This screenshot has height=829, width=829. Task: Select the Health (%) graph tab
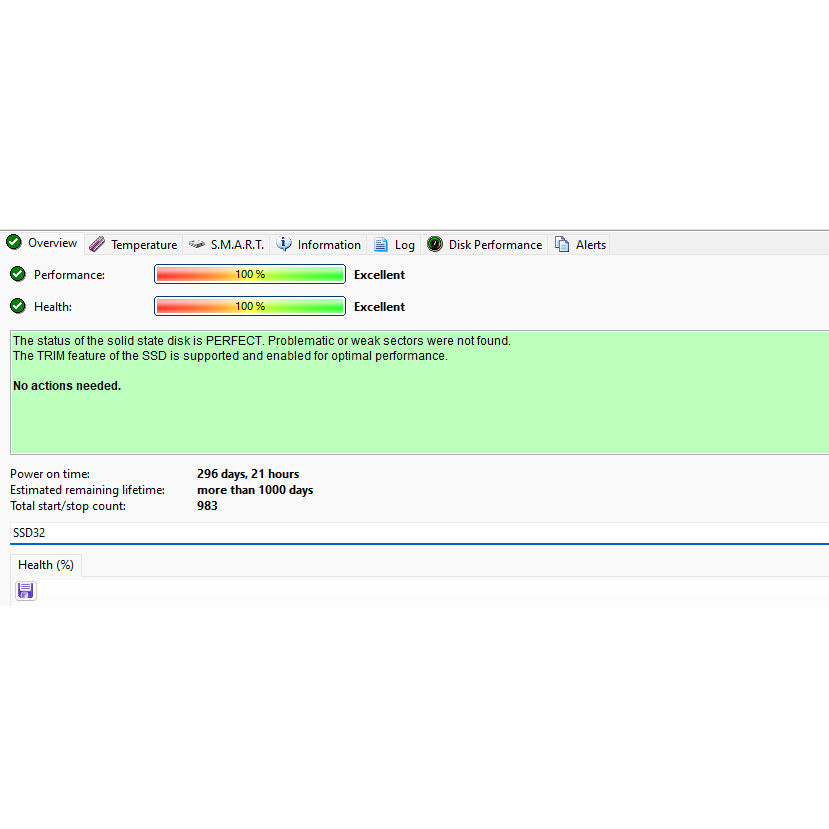coord(46,565)
